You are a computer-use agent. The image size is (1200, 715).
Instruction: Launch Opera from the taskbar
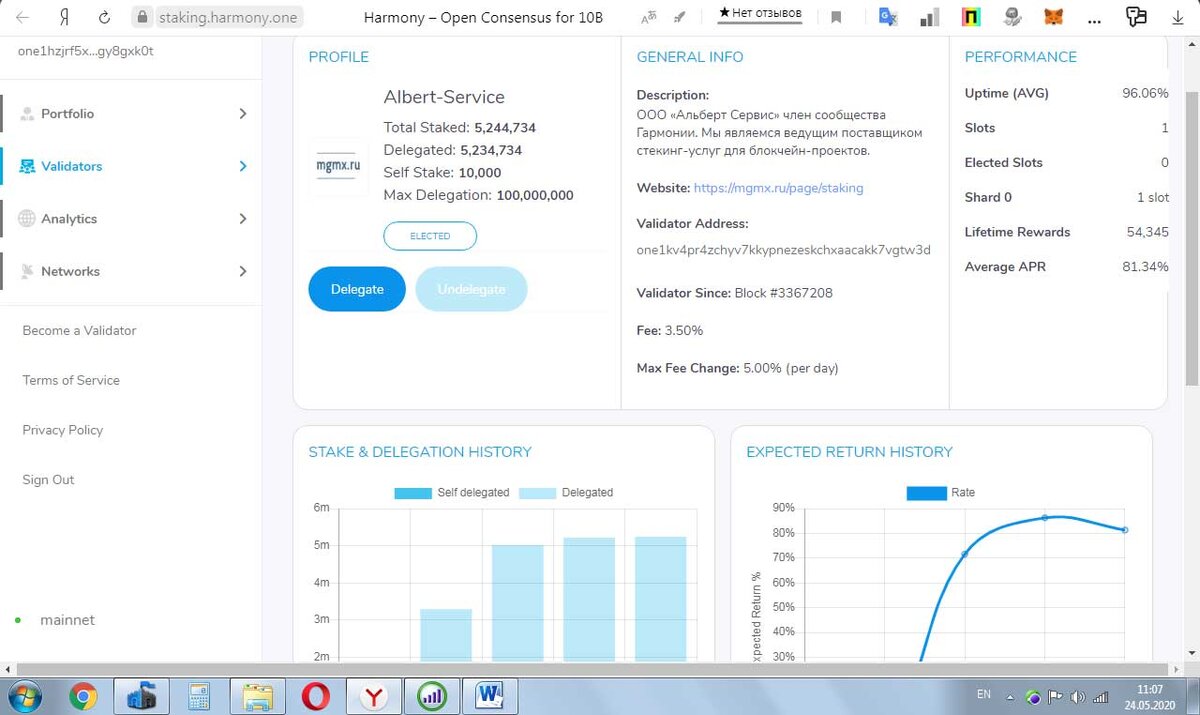click(316, 695)
